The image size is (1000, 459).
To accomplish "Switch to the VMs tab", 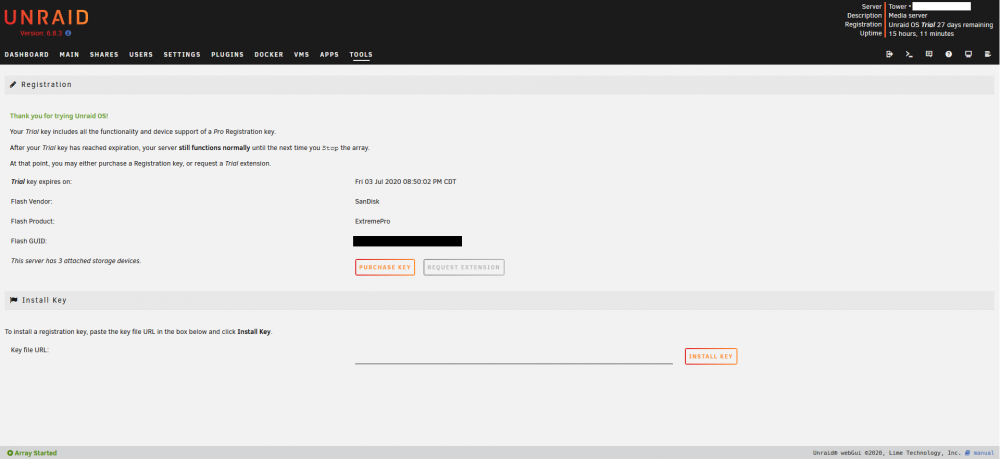I will 302,55.
